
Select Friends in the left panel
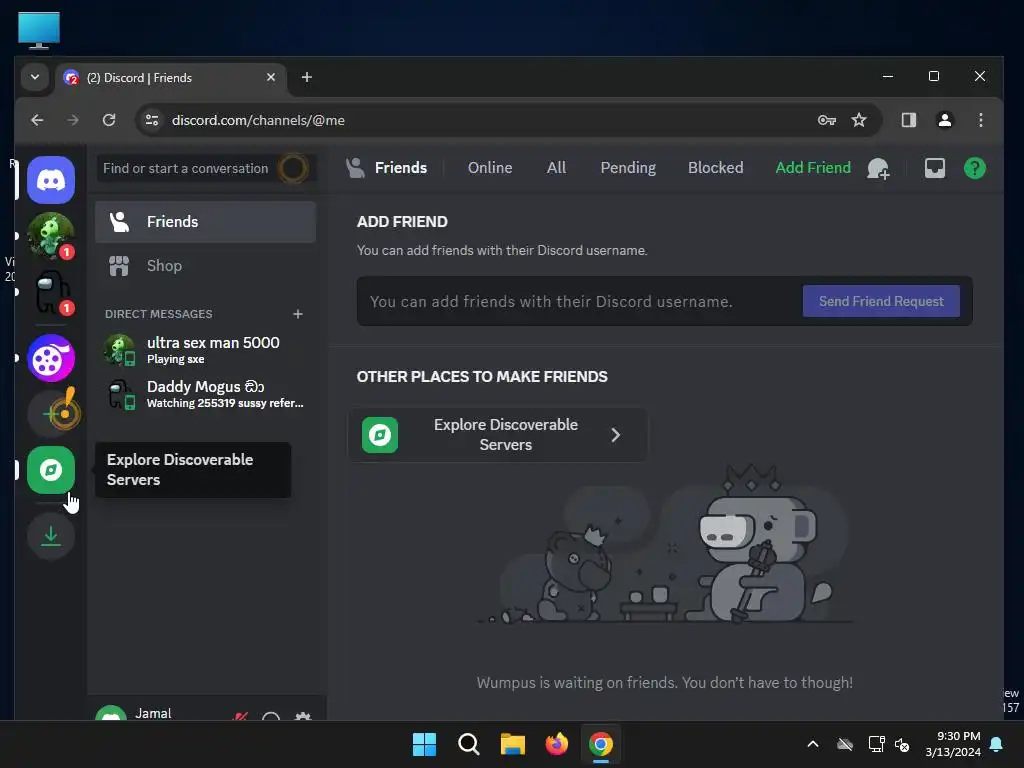coord(206,222)
